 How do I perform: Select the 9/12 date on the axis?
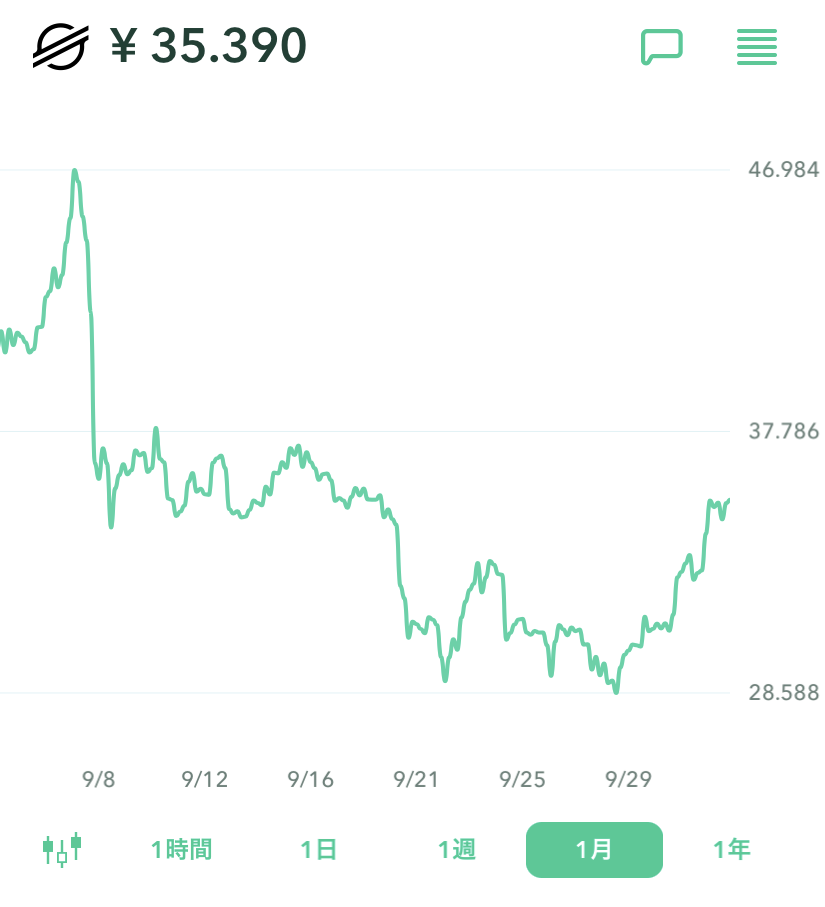point(205,779)
